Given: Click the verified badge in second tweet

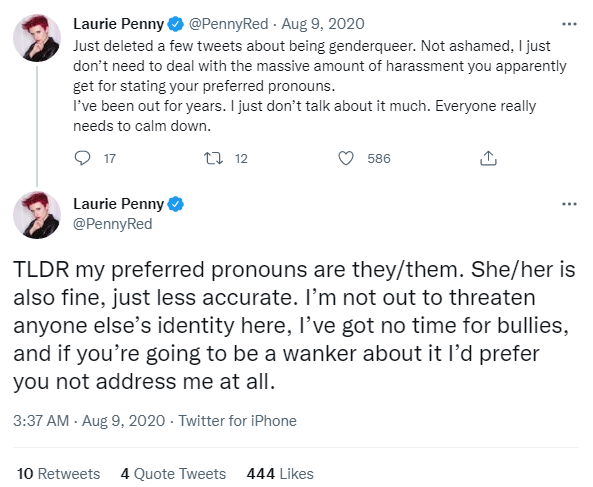Looking at the screenshot, I should [x=175, y=204].
